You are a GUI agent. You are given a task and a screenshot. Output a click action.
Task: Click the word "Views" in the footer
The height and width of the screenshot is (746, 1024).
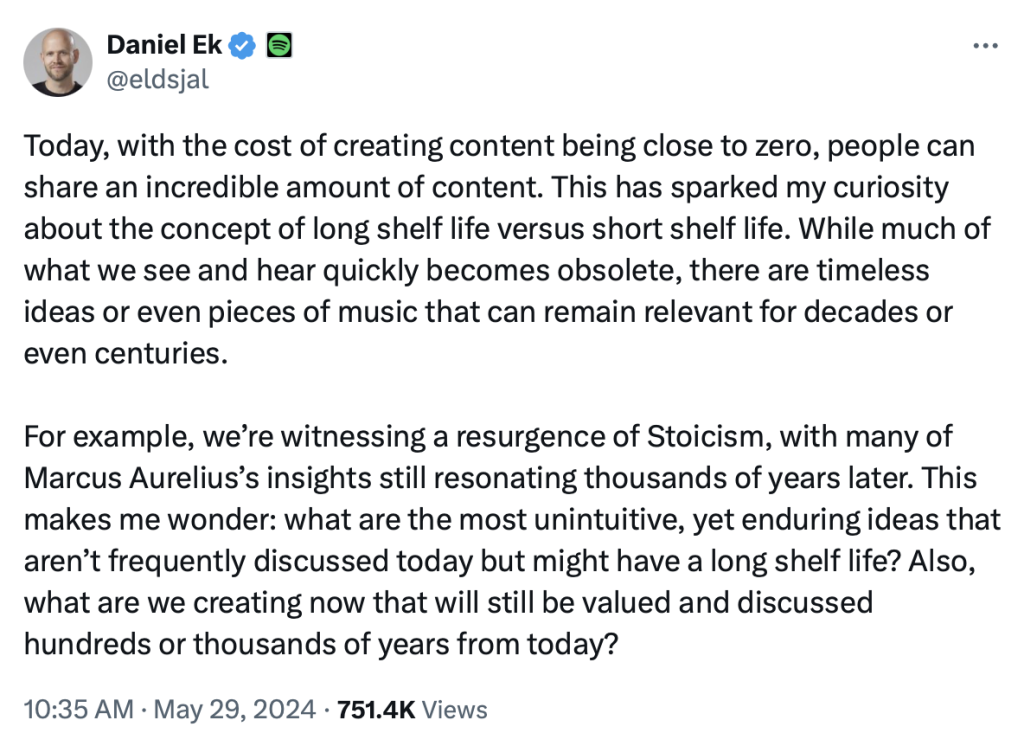coord(455,710)
